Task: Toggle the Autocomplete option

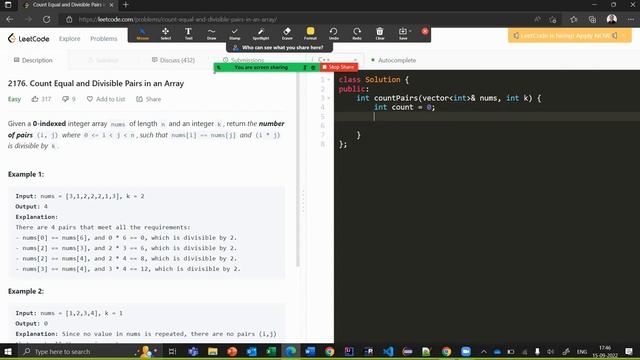Action: 393,60
